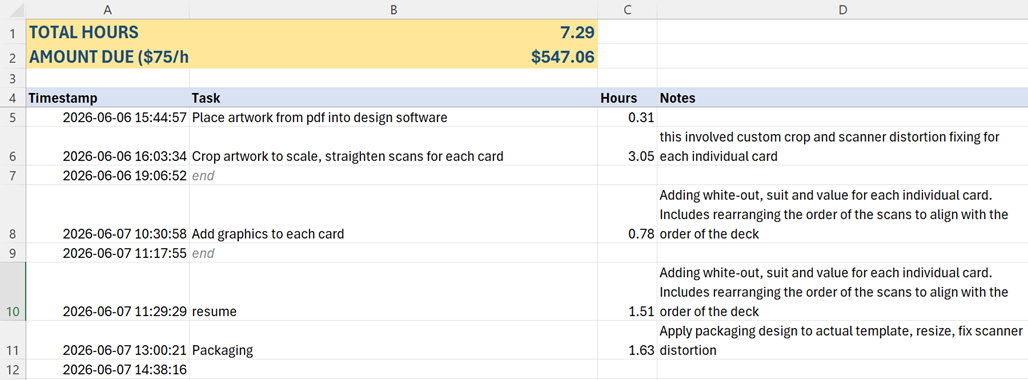Image resolution: width=1028 pixels, height=380 pixels.
Task: Click the Task header cell
Action: [x=393, y=98]
